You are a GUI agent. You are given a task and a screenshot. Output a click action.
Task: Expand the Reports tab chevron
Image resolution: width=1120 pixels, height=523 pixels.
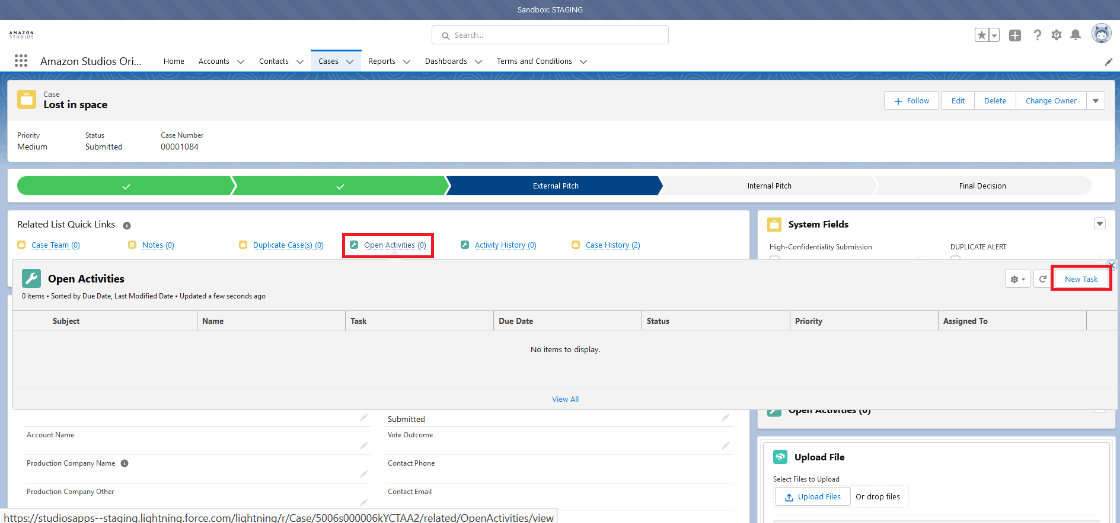tap(406, 61)
